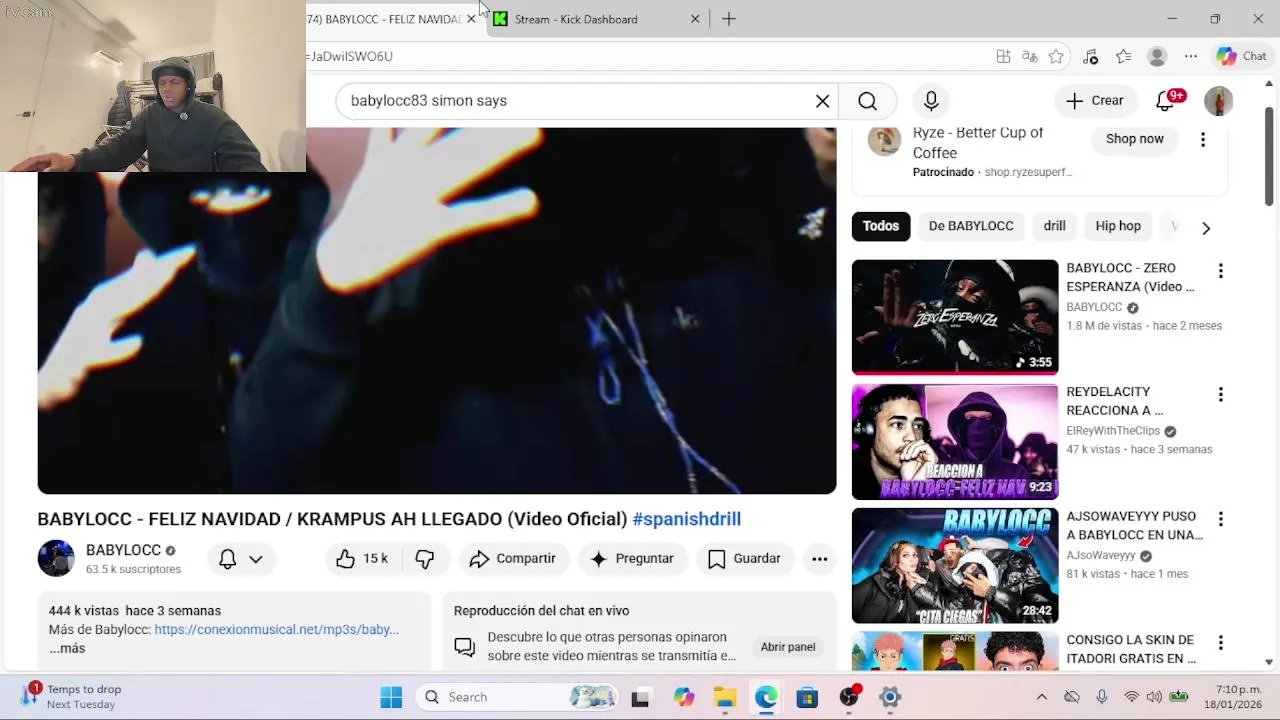The height and width of the screenshot is (720, 1280).
Task: Open Microsoft Store from the taskbar
Action: click(x=807, y=697)
